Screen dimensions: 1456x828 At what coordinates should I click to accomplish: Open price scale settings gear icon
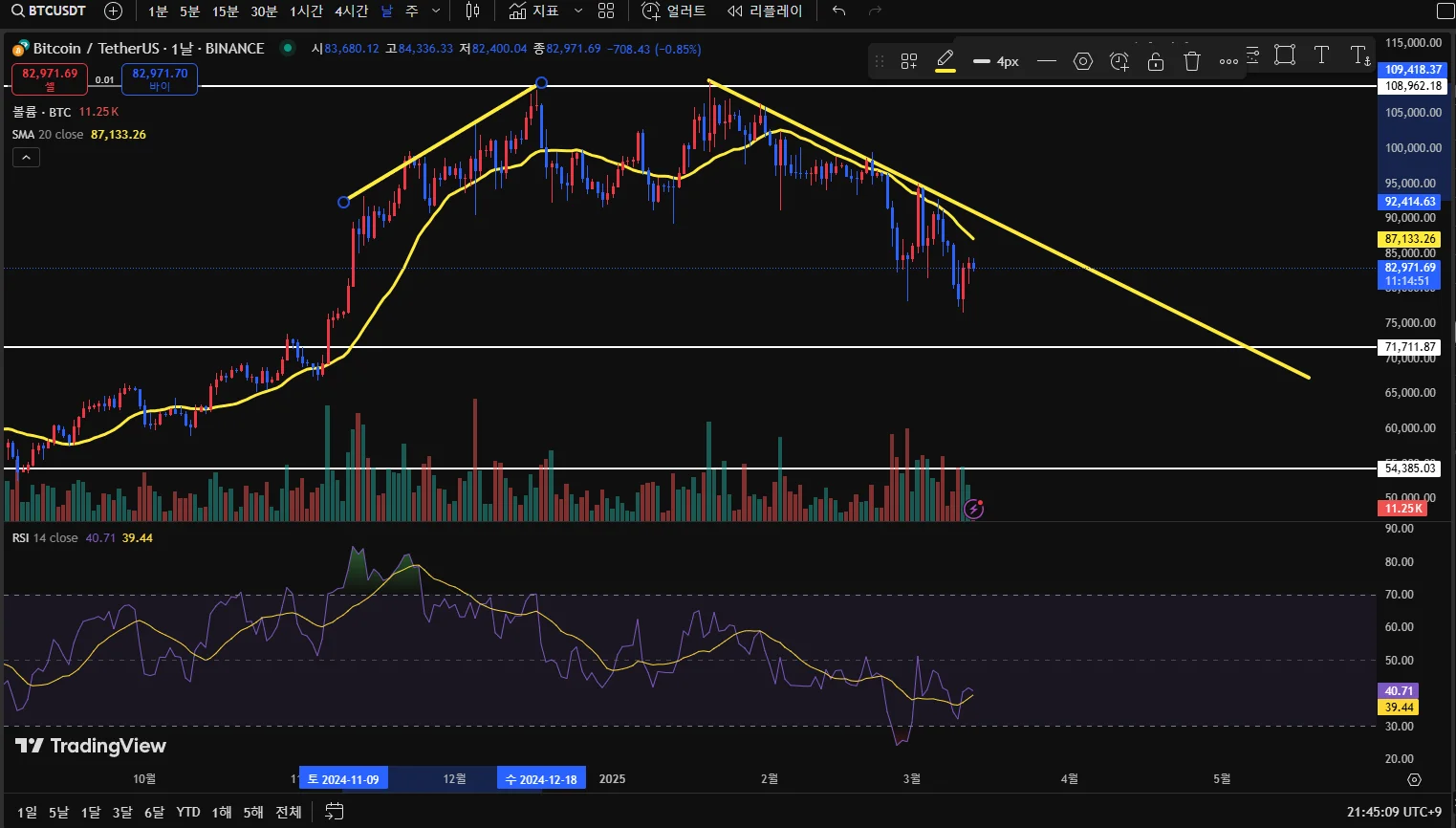click(x=1415, y=779)
